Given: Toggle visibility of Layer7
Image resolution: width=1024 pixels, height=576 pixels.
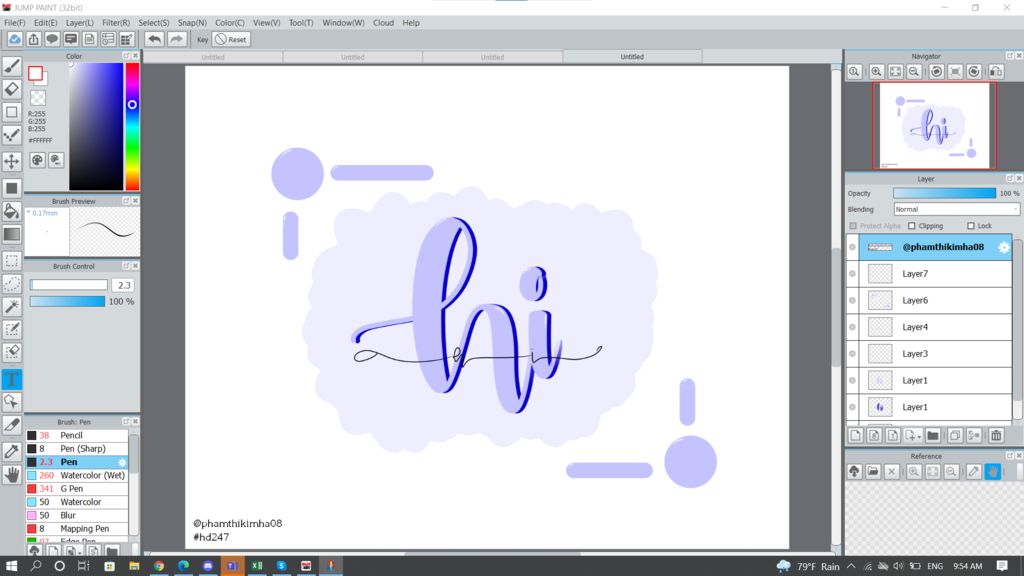Looking at the screenshot, I should tap(852, 274).
